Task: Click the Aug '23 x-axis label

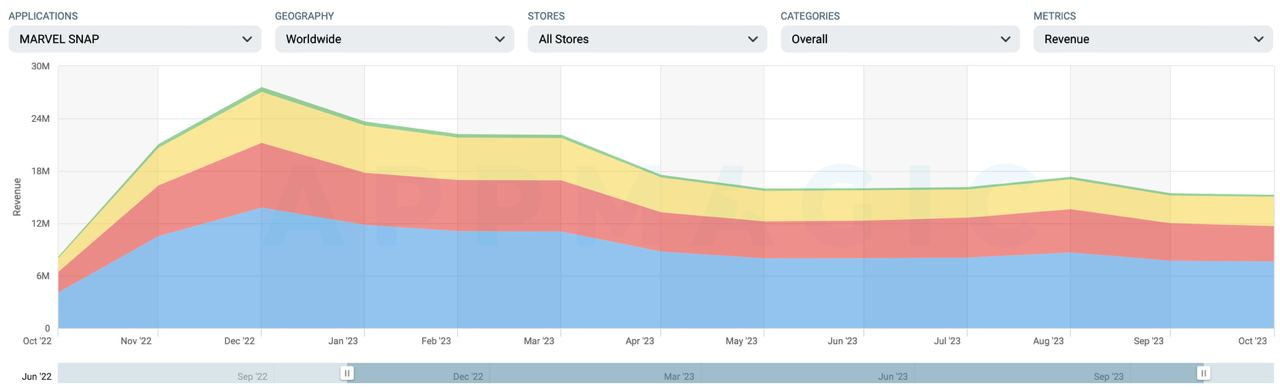Action: point(1048,341)
